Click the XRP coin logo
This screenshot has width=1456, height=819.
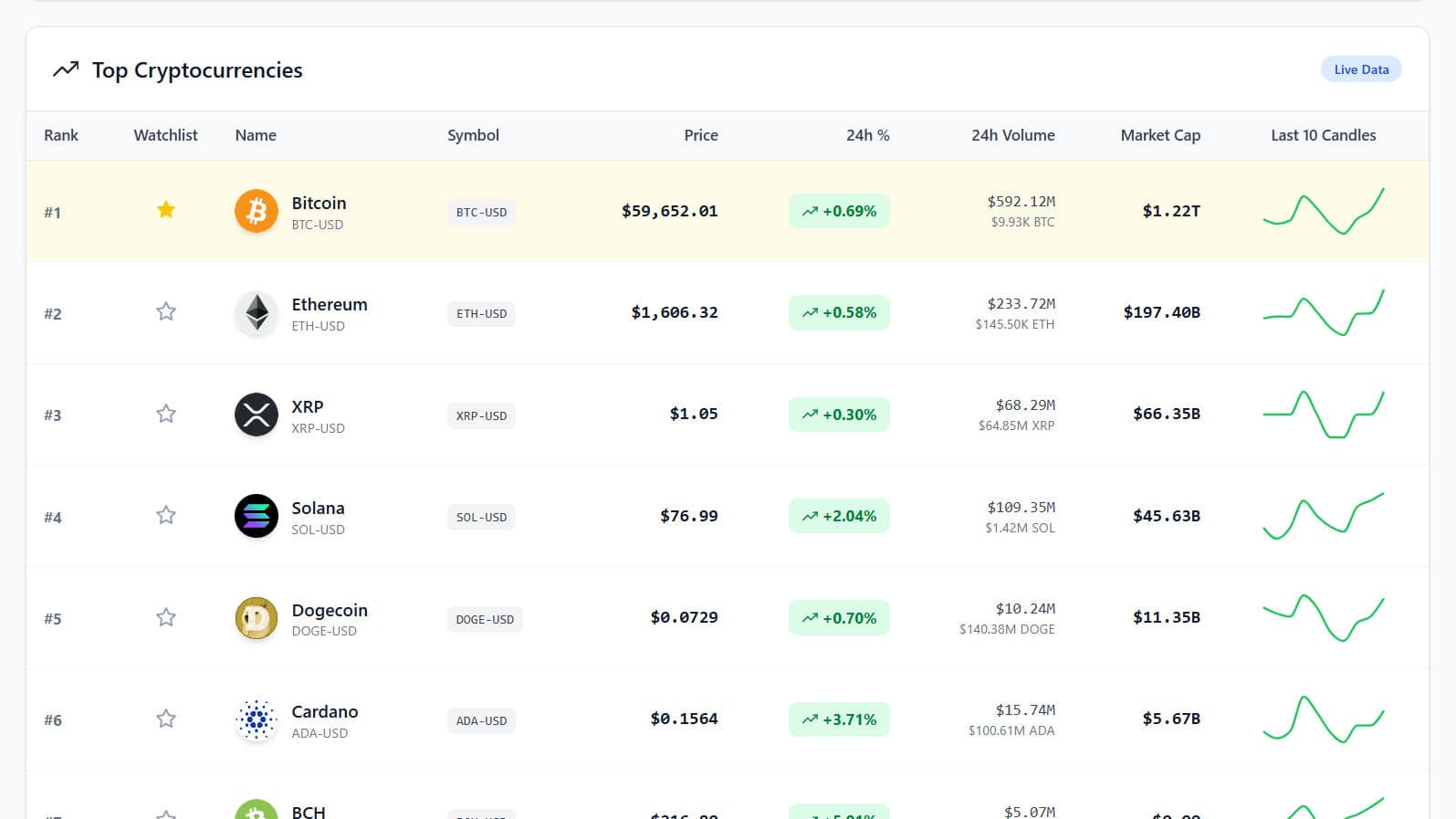coord(257,415)
